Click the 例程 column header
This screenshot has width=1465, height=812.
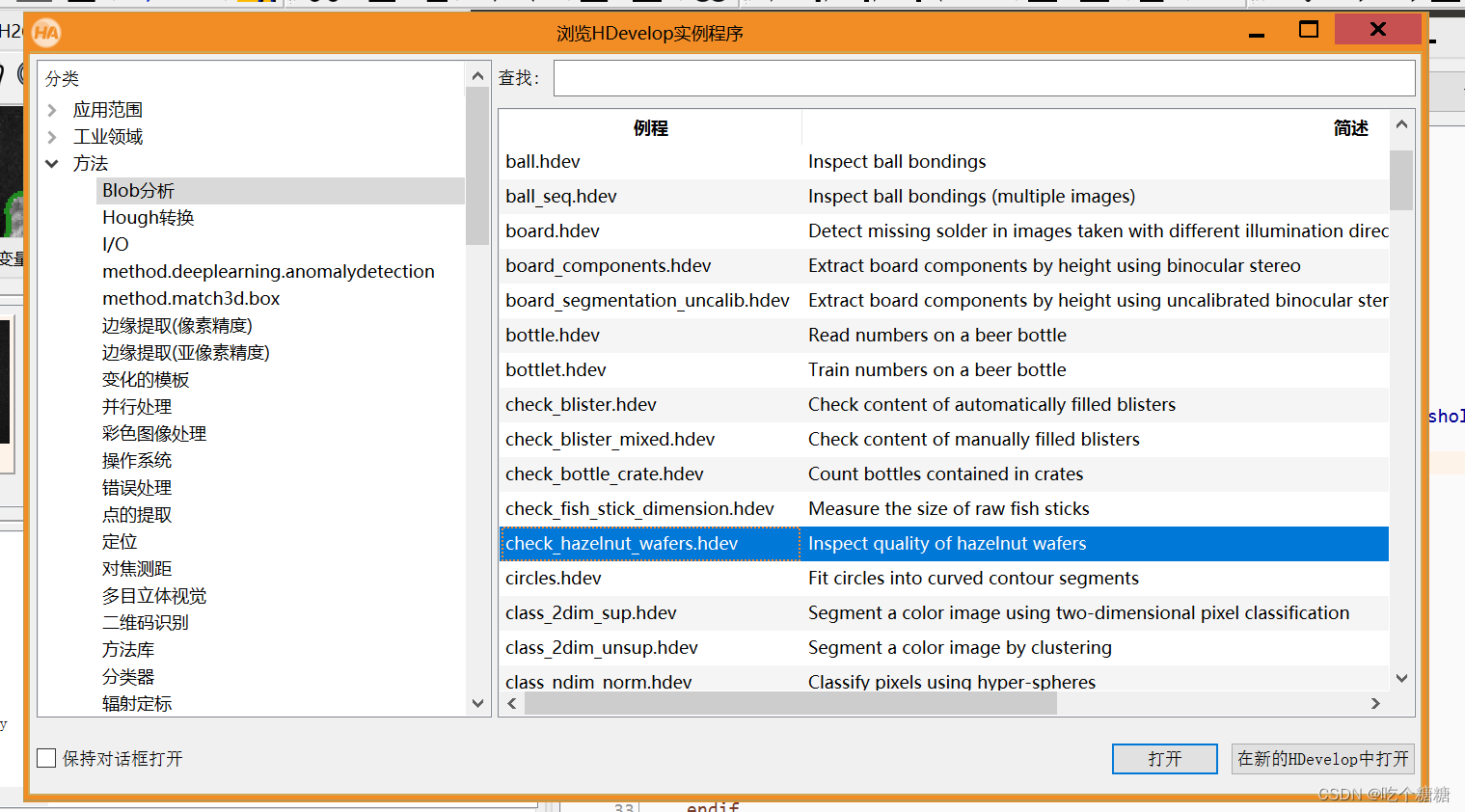click(x=651, y=128)
